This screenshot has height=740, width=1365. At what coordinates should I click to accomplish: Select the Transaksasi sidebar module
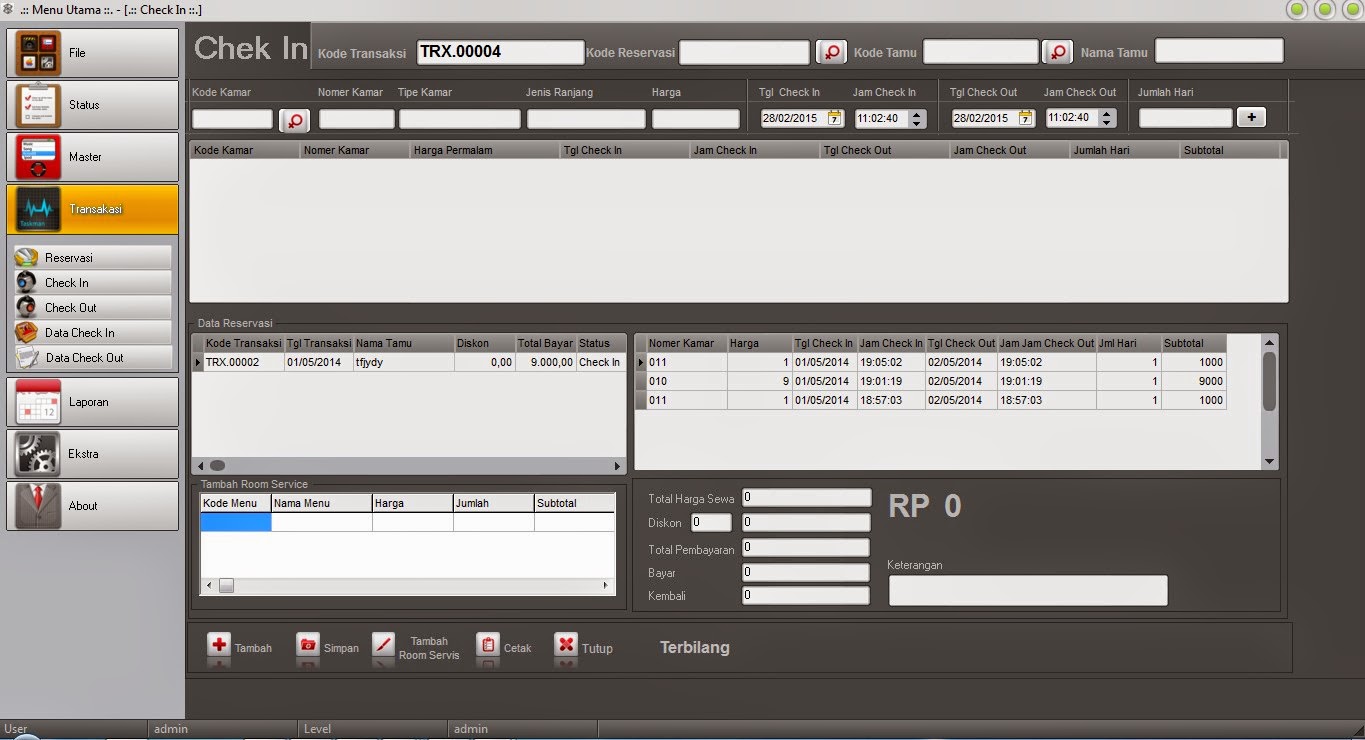[92, 209]
